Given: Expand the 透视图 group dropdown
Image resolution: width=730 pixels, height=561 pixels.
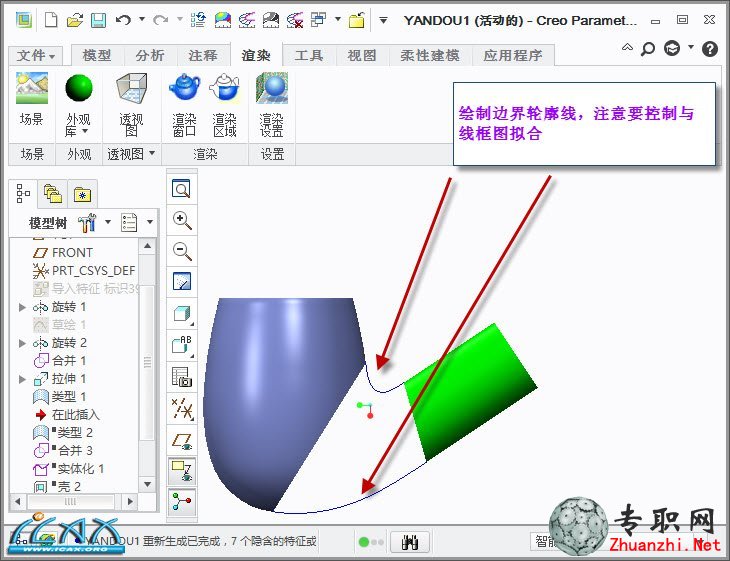Looking at the screenshot, I should point(152,153).
